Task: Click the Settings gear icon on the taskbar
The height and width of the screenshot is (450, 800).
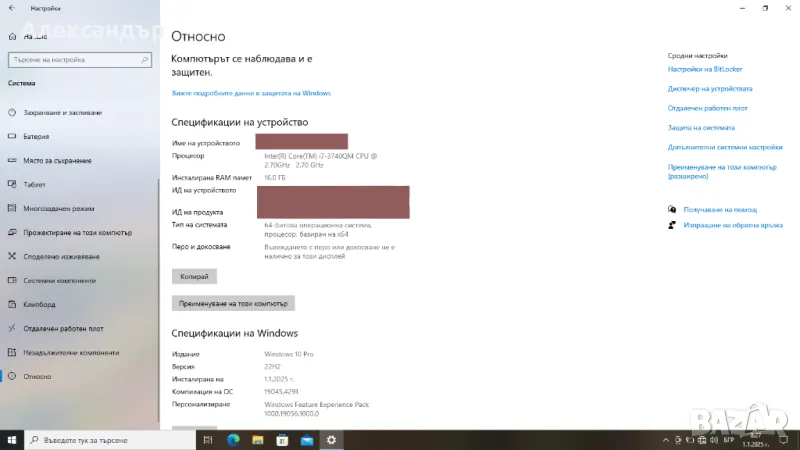Action: [332, 439]
